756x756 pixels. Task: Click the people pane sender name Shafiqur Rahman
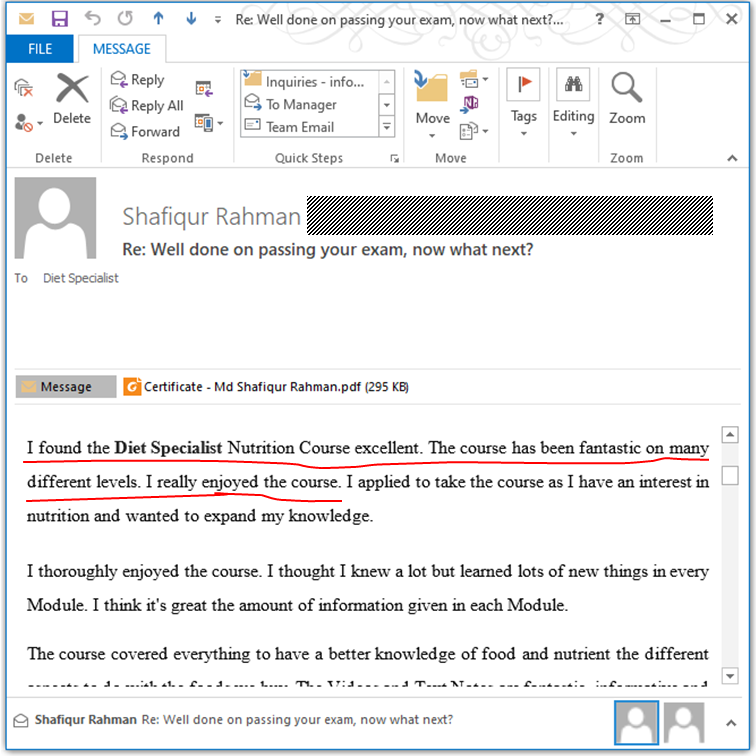[x=85, y=719]
